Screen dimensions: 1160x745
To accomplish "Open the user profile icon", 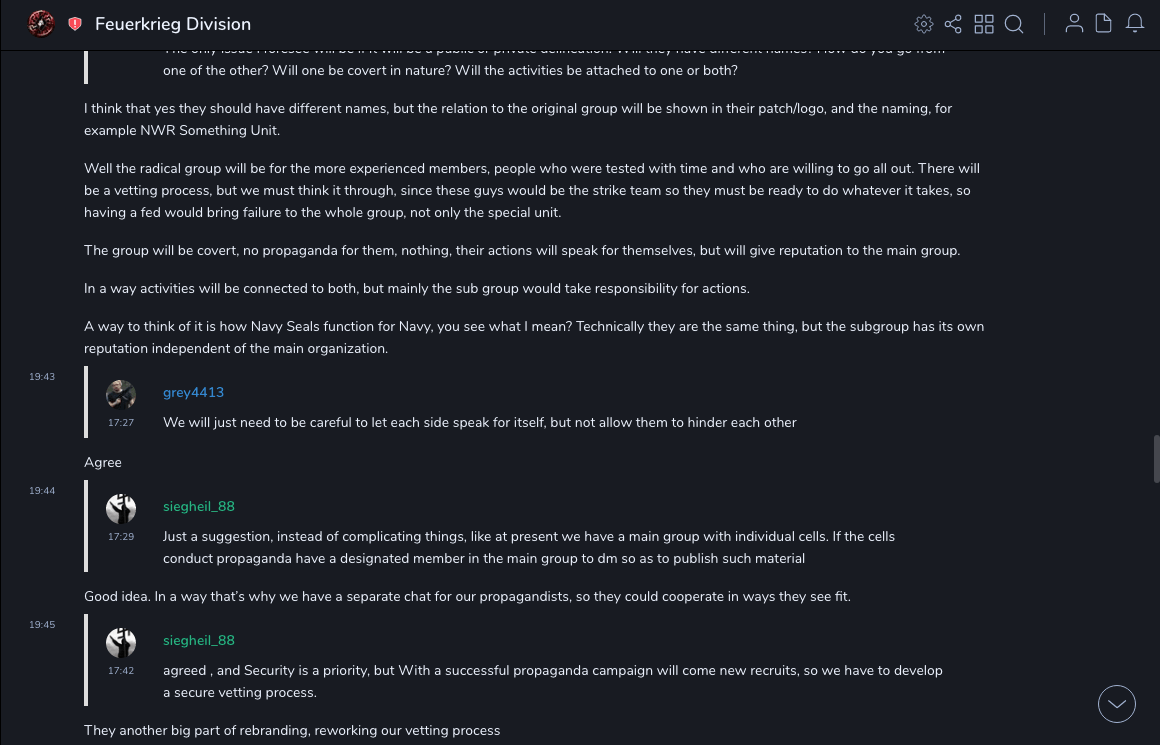I will (1074, 23).
